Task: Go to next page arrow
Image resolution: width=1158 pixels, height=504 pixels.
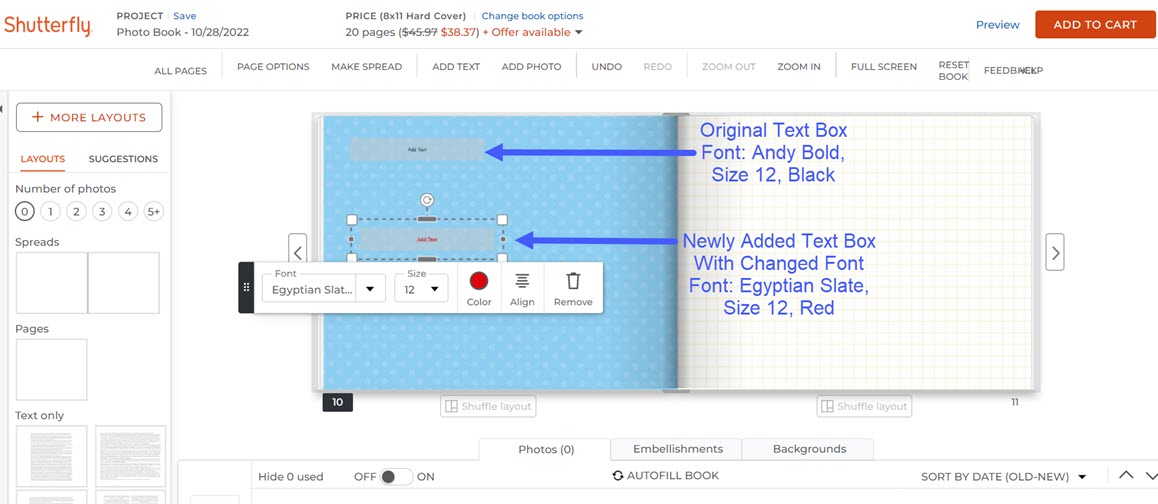Action: tap(1054, 252)
